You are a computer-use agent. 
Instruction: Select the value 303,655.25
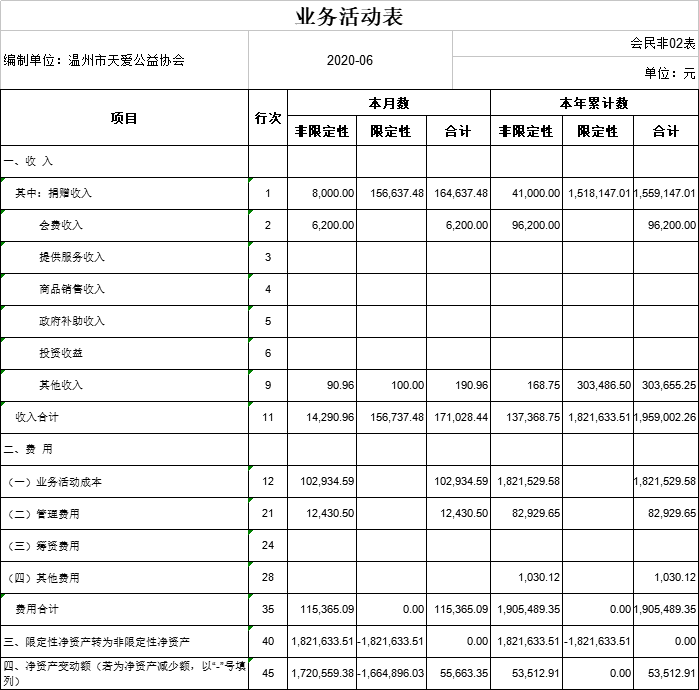pos(669,385)
